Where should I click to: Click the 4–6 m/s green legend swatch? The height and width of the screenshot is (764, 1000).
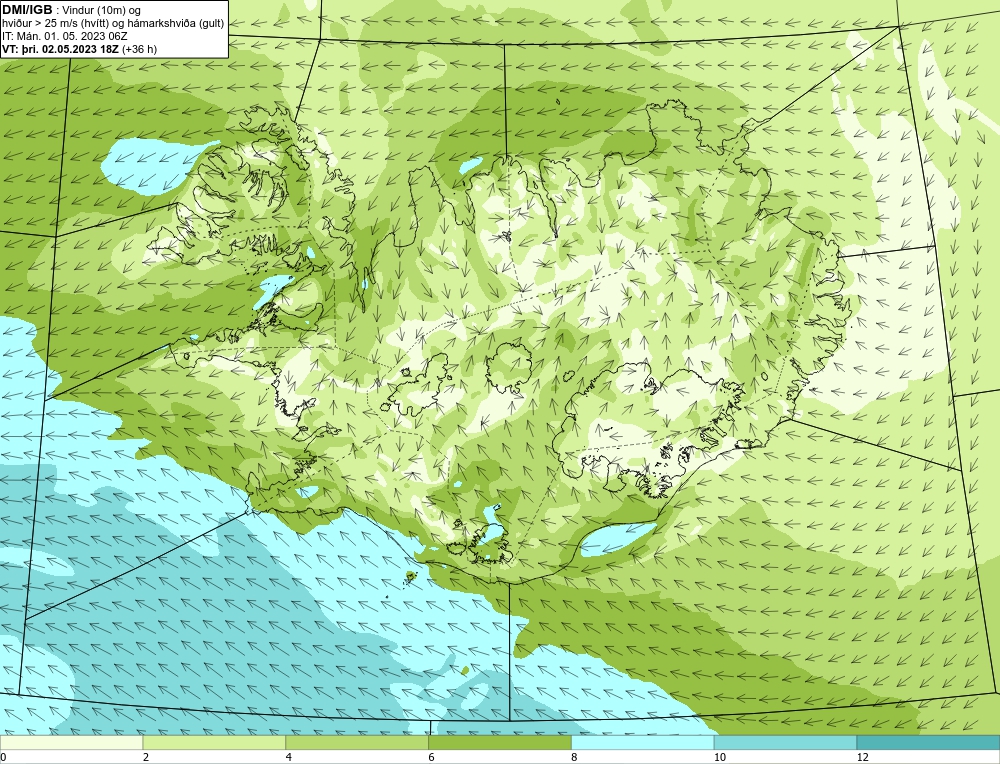click(357, 742)
